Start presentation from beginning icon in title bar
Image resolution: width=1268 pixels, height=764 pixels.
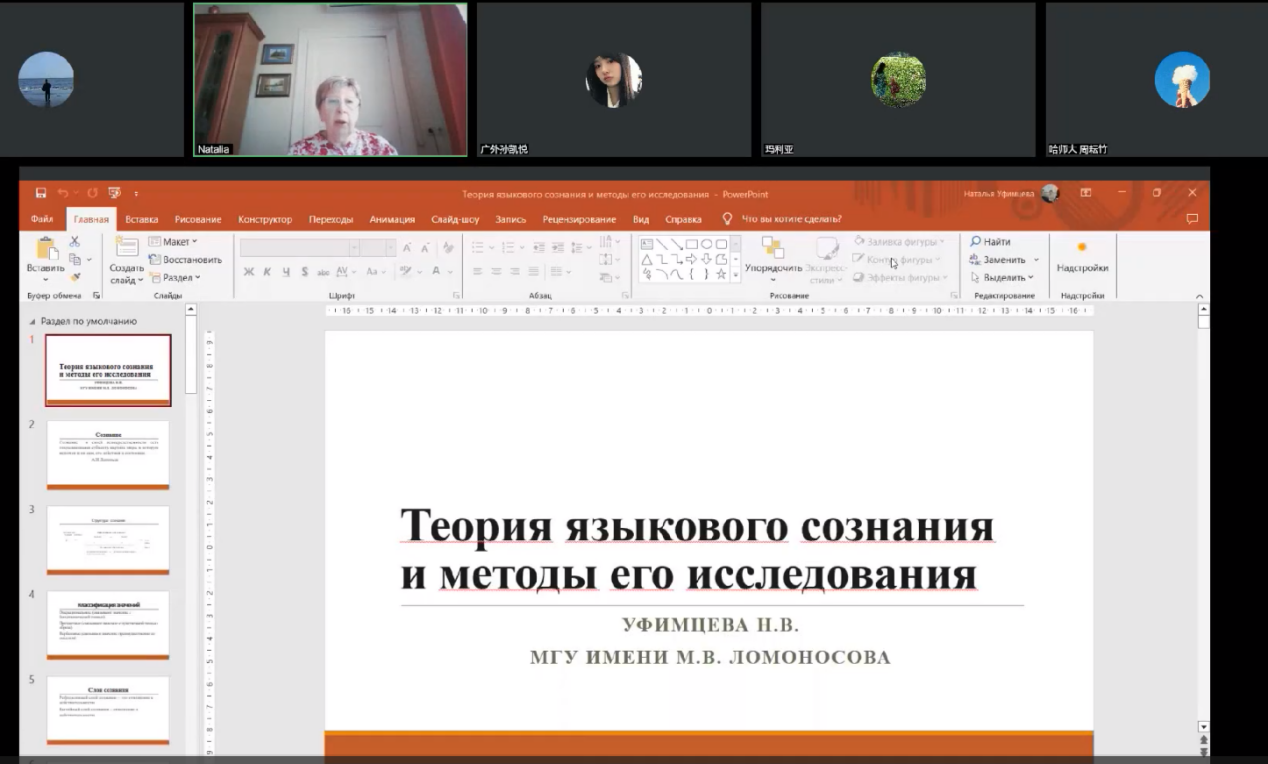tap(114, 193)
